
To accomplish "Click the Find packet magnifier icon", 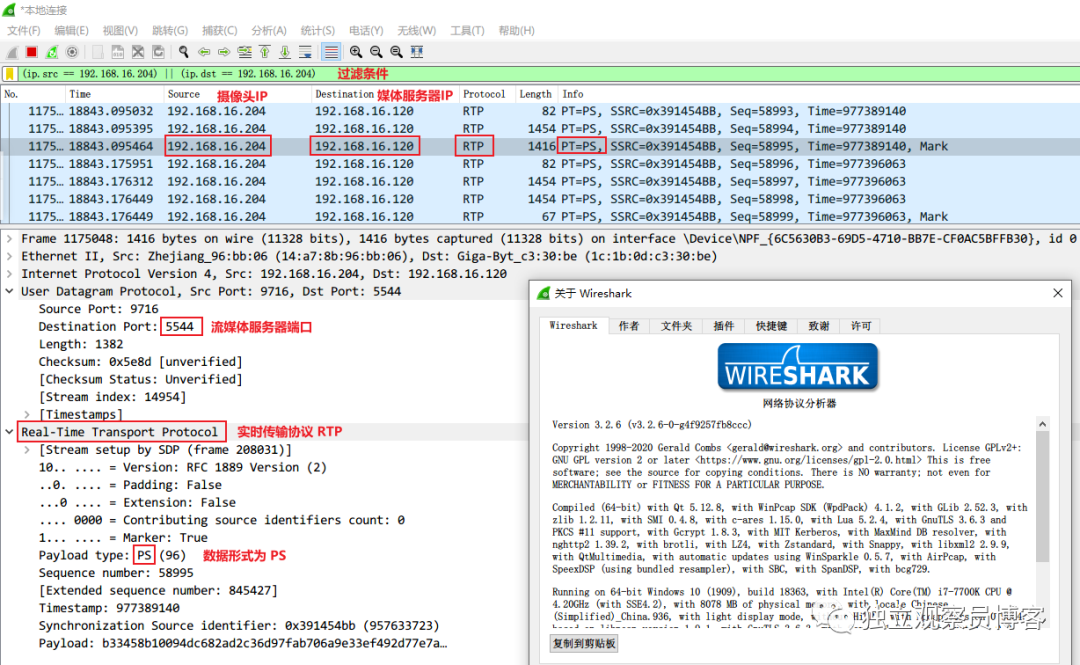I will point(184,52).
